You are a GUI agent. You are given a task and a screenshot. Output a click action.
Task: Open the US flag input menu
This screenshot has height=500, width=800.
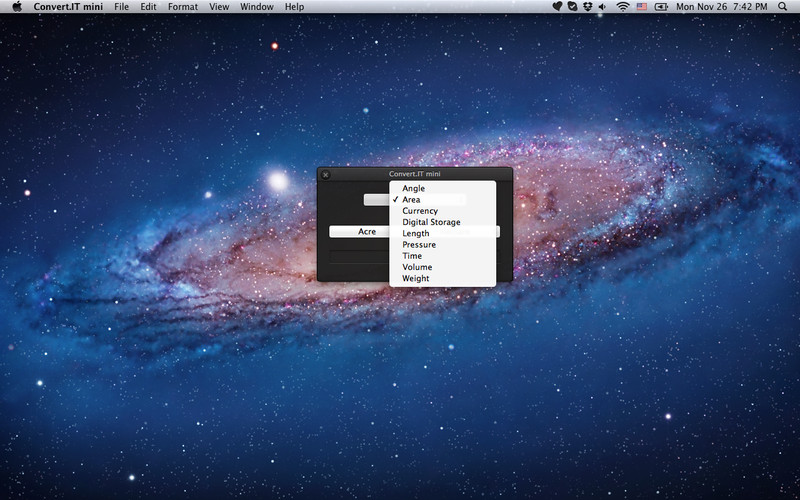[x=642, y=7]
